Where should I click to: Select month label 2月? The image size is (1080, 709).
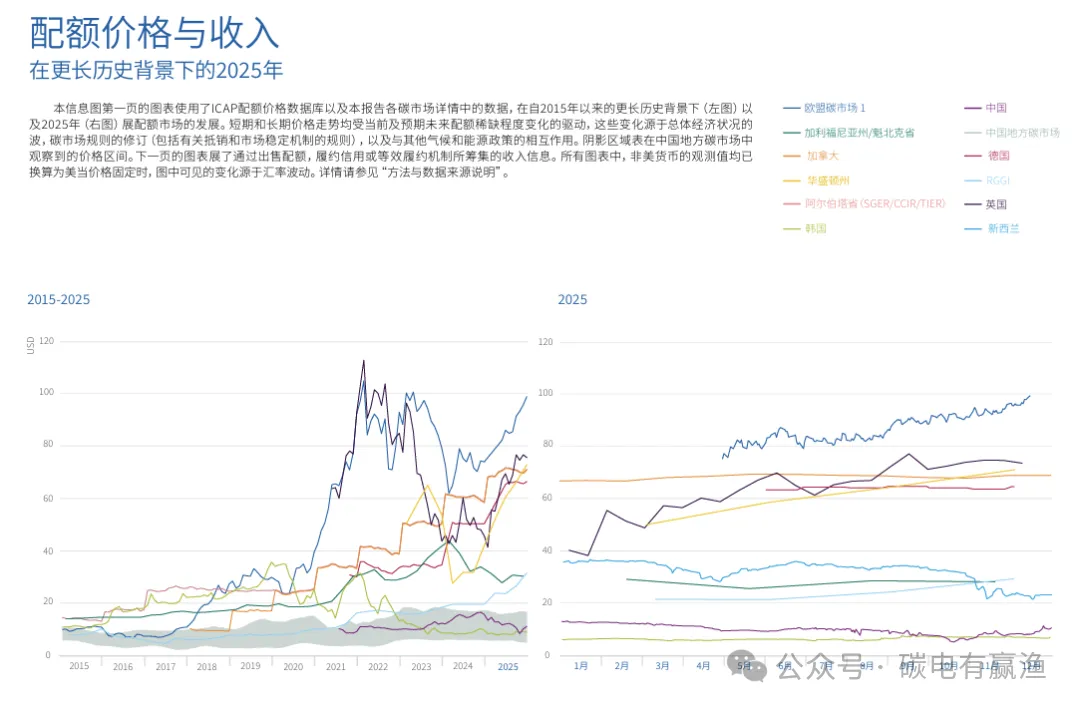621,666
